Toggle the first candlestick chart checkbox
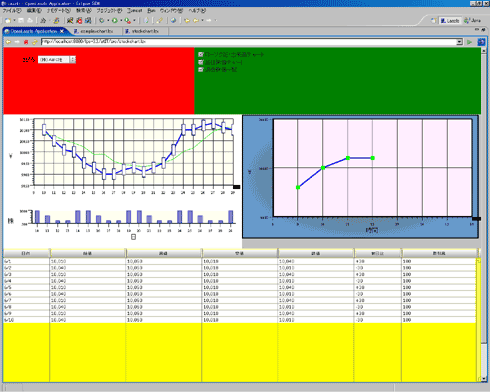The width and height of the screenshot is (490, 392). point(201,54)
